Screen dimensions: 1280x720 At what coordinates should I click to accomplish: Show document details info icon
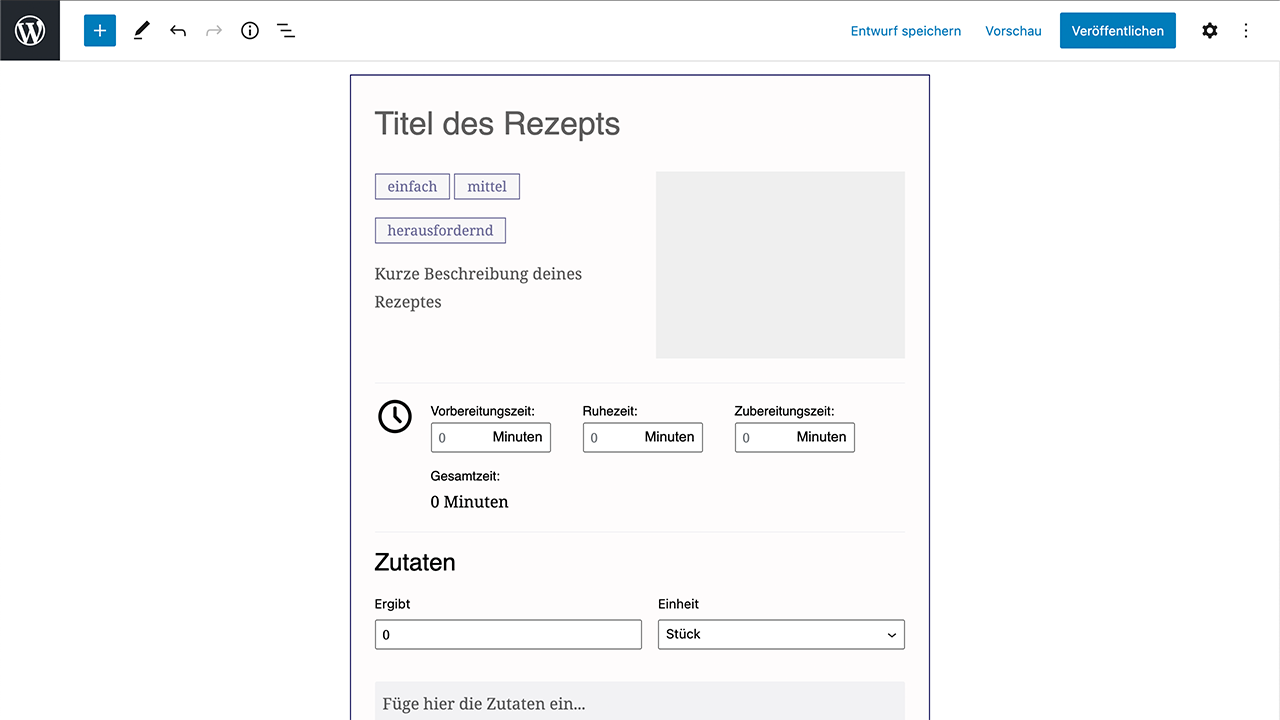point(250,30)
